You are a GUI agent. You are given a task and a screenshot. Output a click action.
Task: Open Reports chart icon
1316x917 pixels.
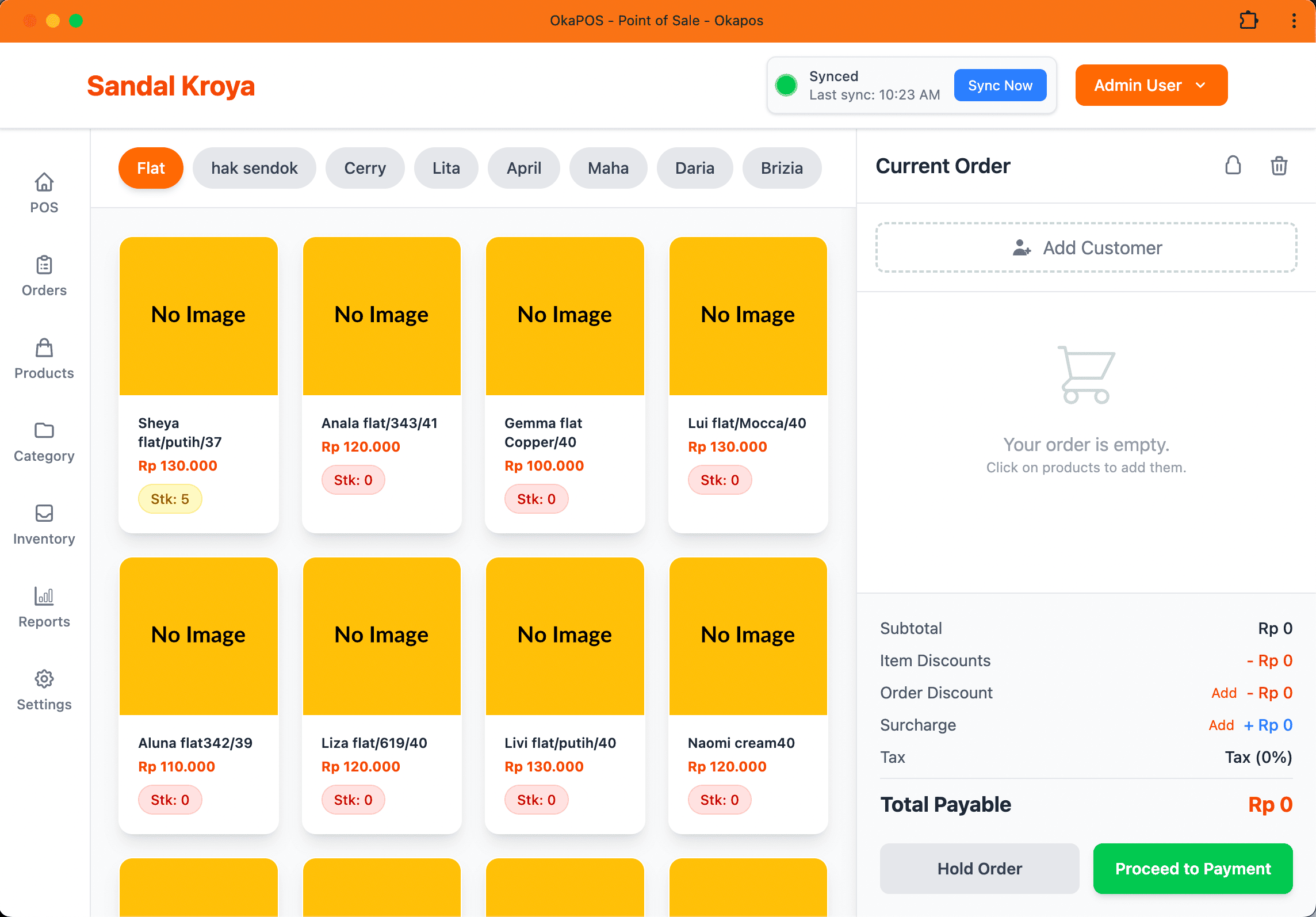[x=44, y=597]
